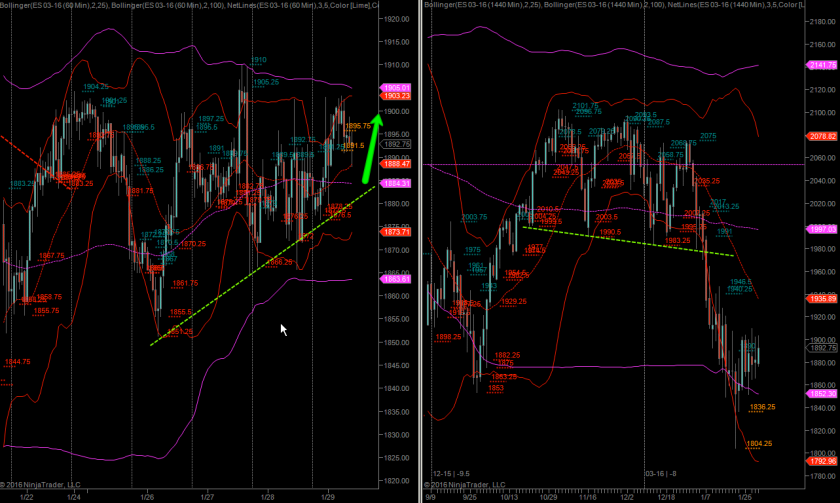840x503 pixels.
Task: Click the teal 1991 label
Action: pos(724,231)
